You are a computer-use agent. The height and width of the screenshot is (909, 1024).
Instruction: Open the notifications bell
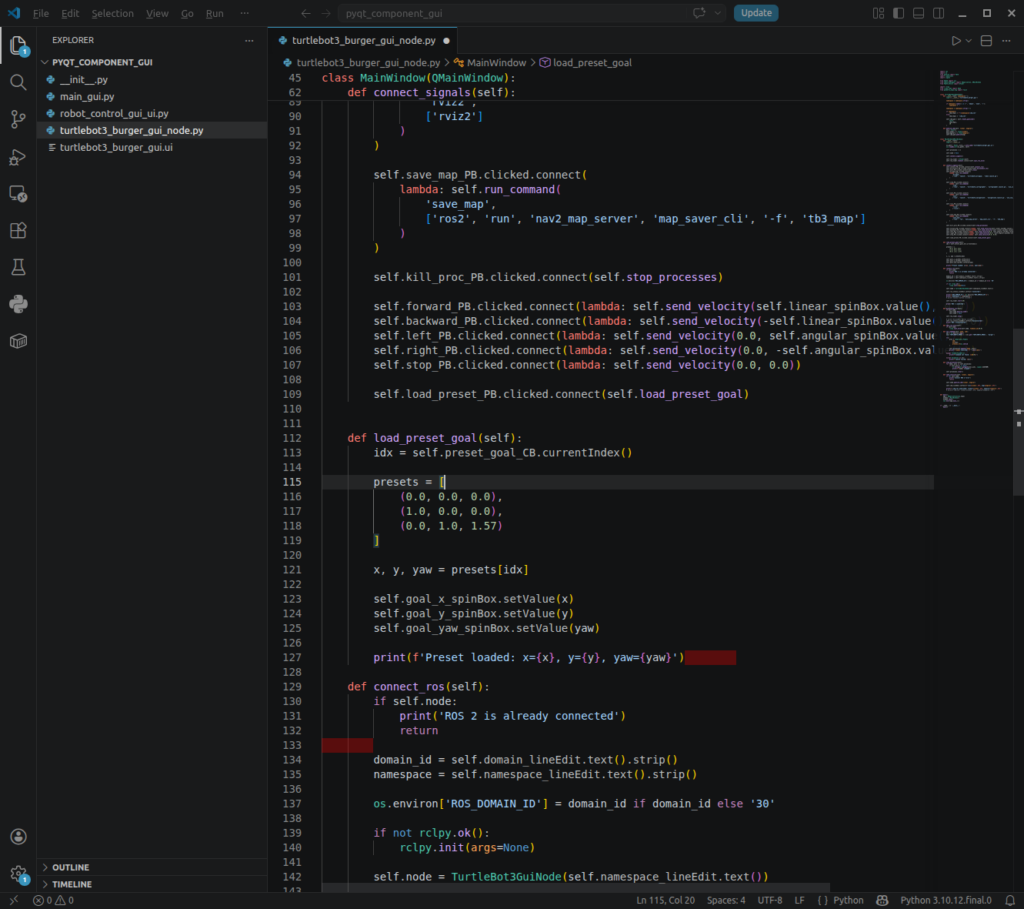click(x=1010, y=900)
